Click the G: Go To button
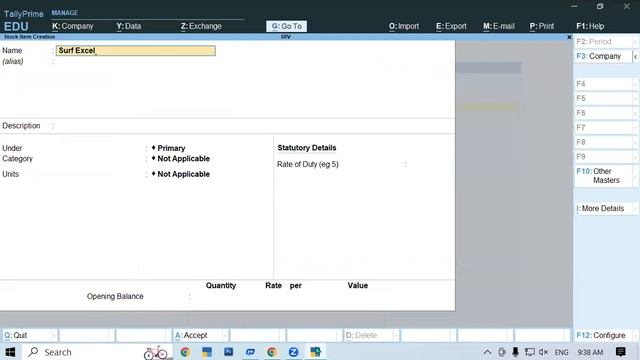The height and width of the screenshot is (360, 640). coord(287,26)
